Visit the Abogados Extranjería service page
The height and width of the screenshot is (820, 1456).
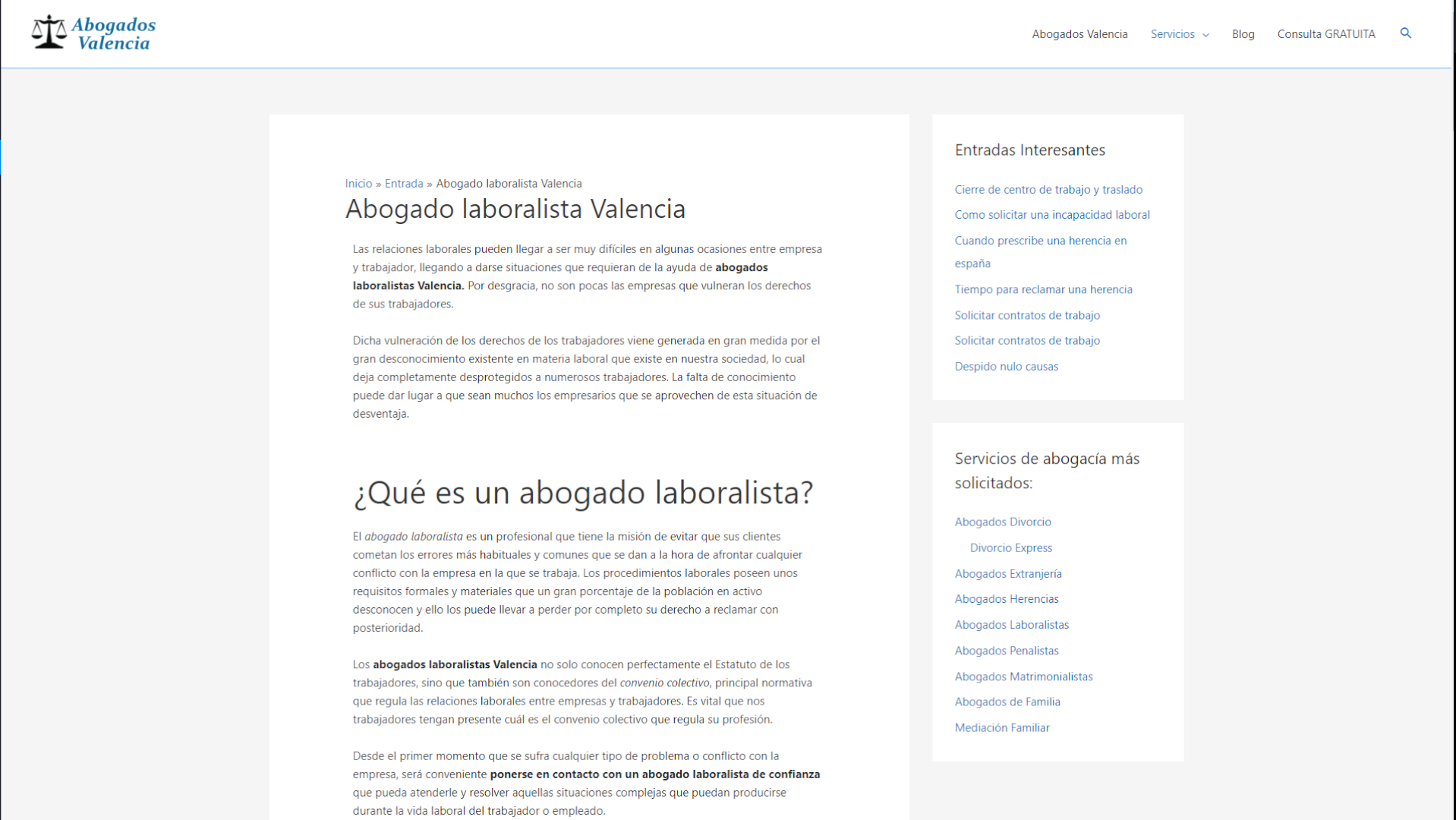pyautogui.click(x=1007, y=574)
